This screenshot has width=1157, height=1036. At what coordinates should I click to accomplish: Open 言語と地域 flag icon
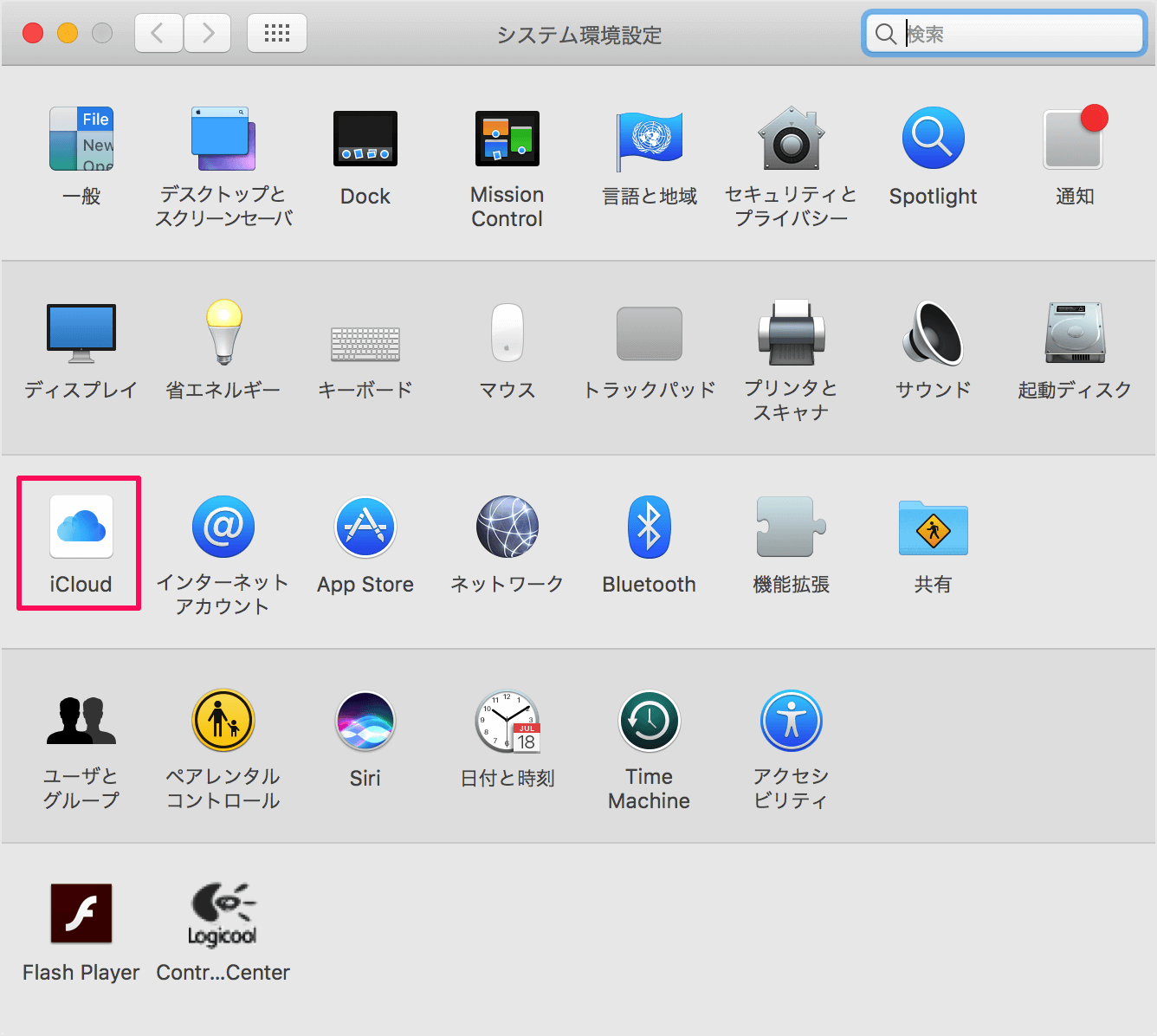click(650, 140)
